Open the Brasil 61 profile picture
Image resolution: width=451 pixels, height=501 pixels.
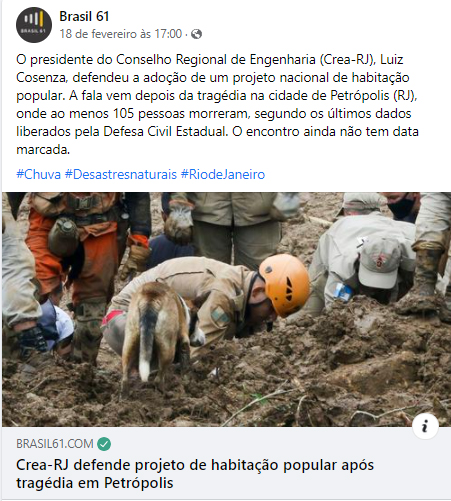(34, 25)
